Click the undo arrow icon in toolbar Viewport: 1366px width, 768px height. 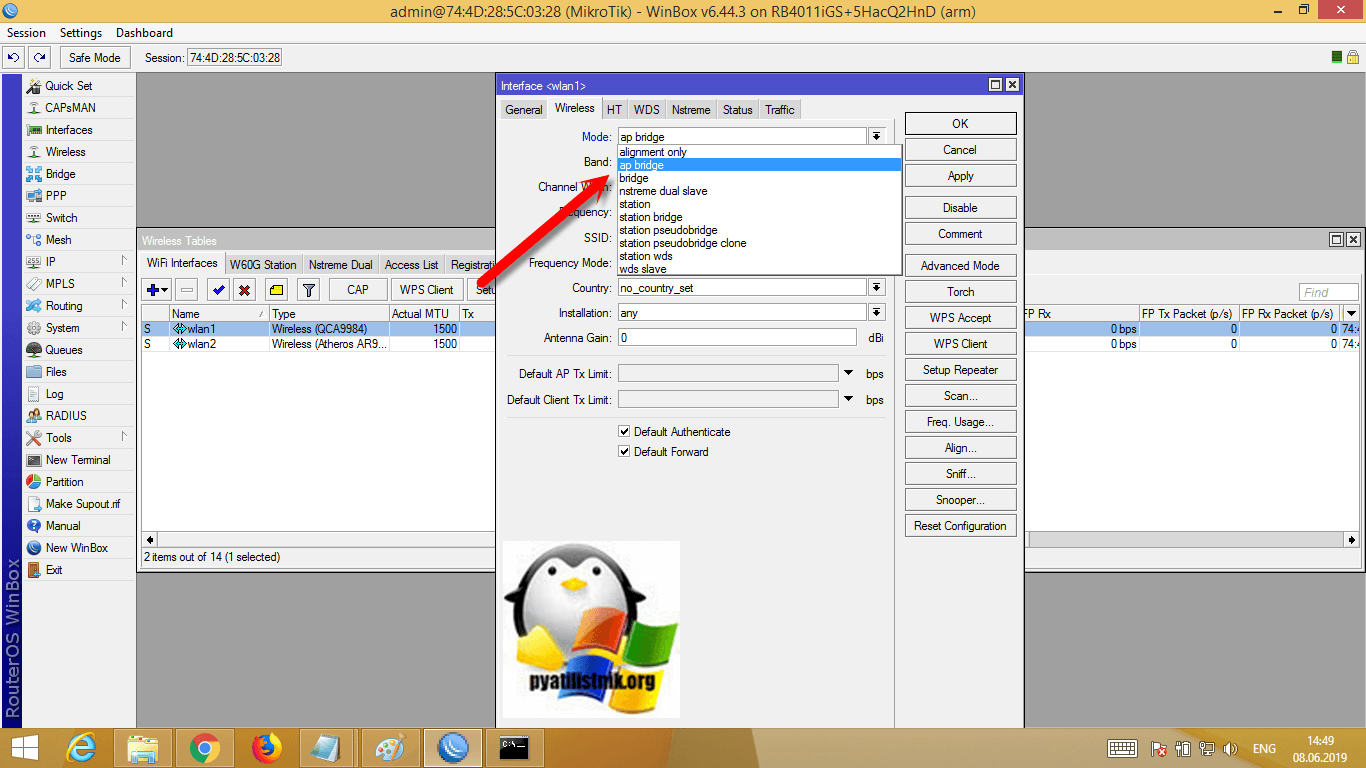pos(14,58)
